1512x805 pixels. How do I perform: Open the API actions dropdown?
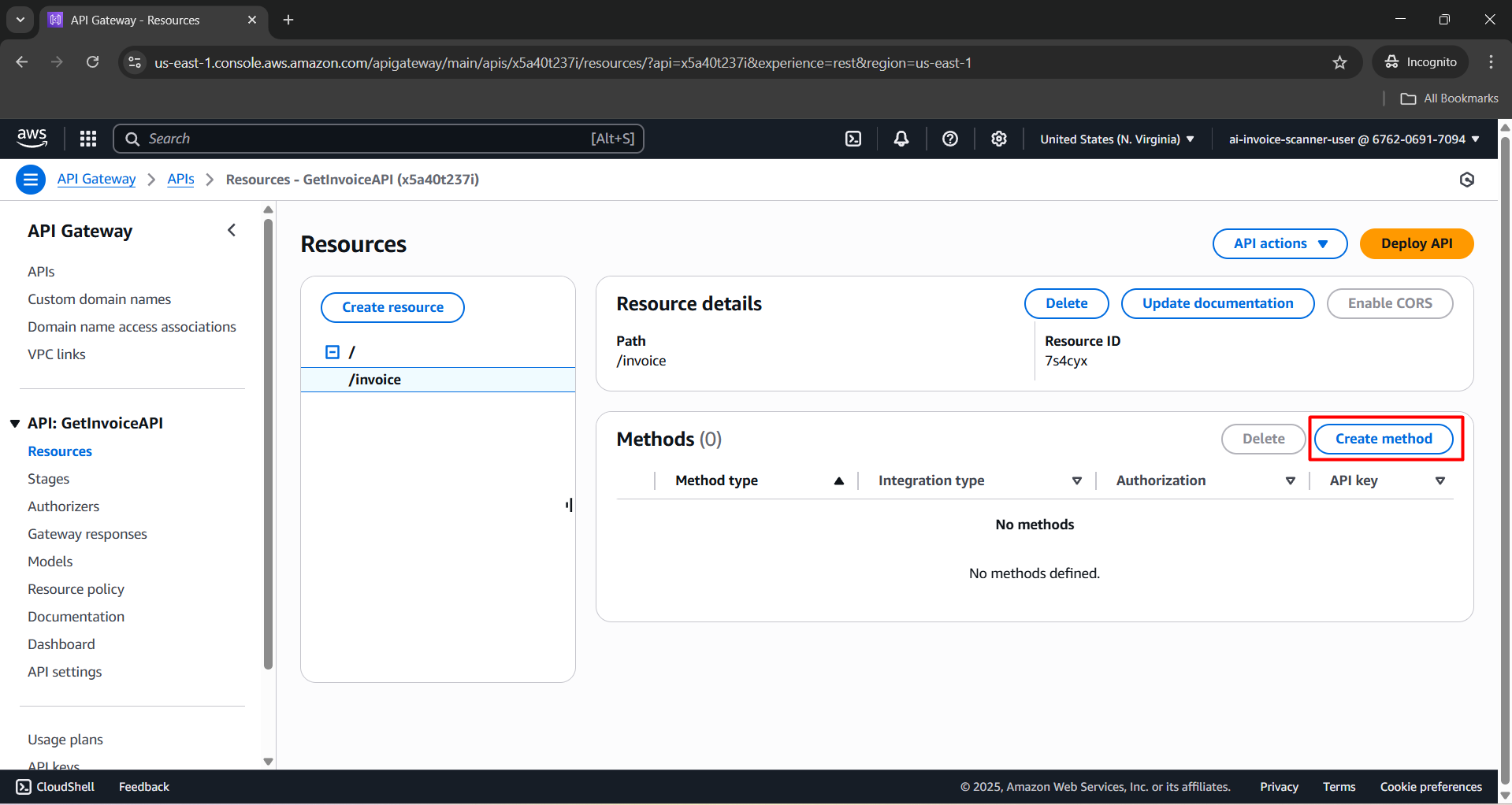pos(1280,243)
